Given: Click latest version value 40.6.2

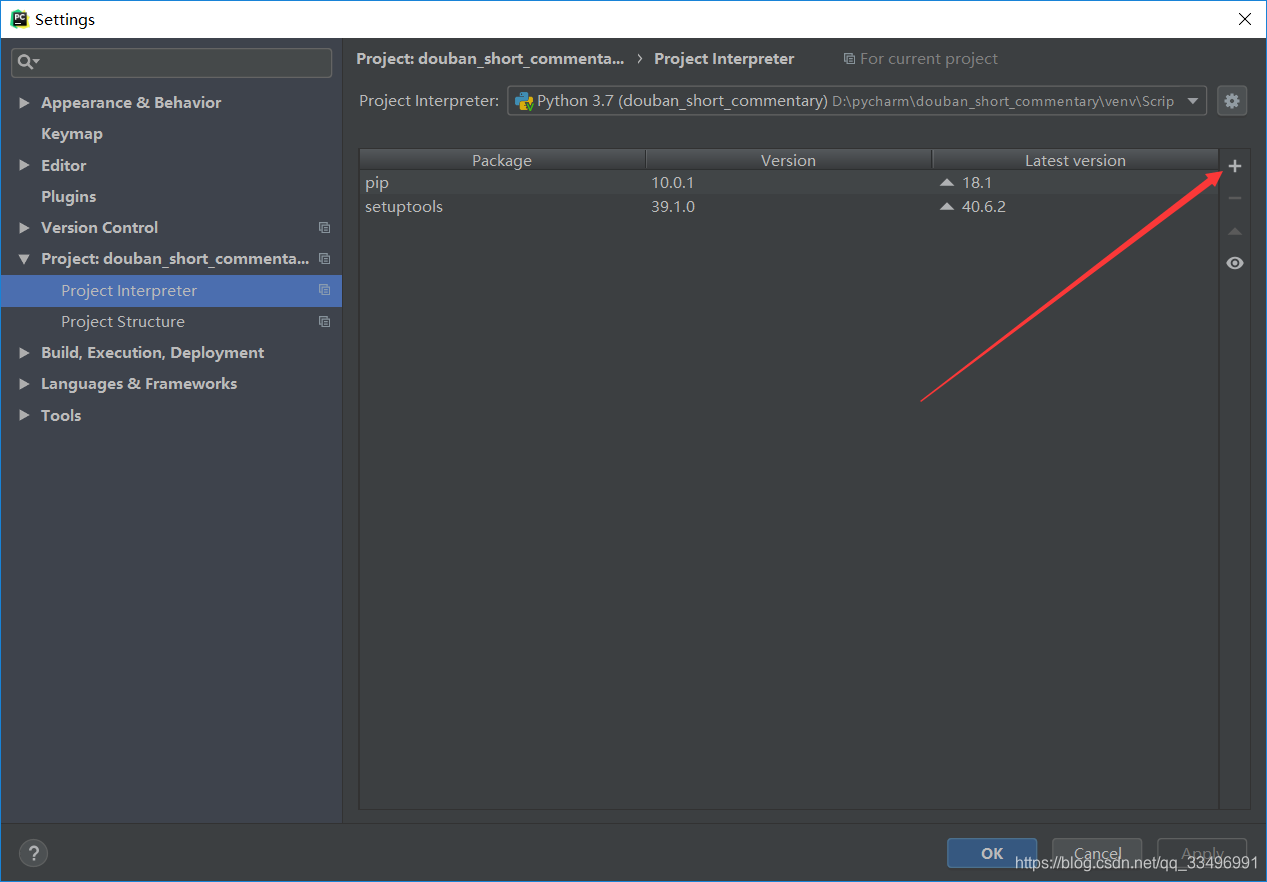Looking at the screenshot, I should click(x=984, y=207).
